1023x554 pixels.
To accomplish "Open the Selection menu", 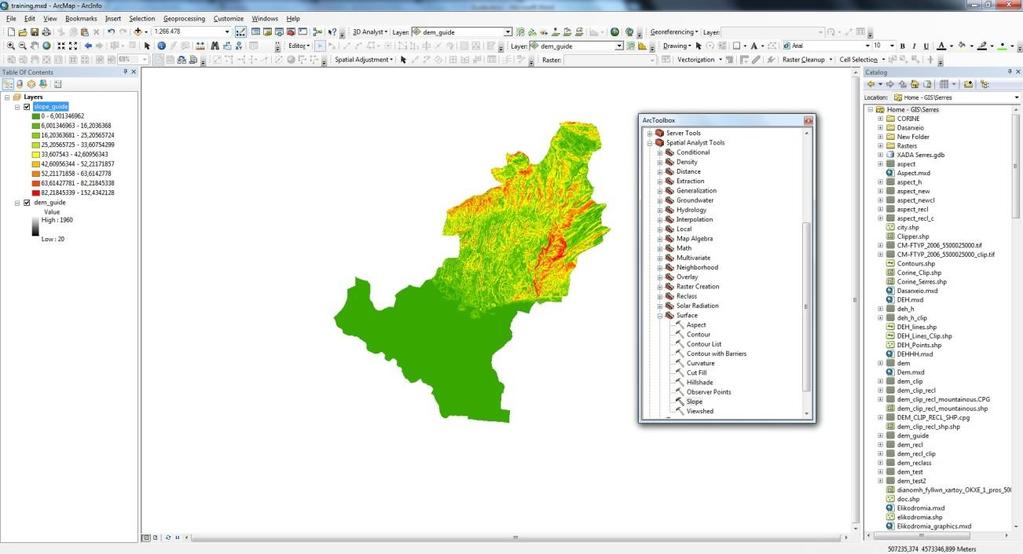I will pyautogui.click(x=142, y=19).
